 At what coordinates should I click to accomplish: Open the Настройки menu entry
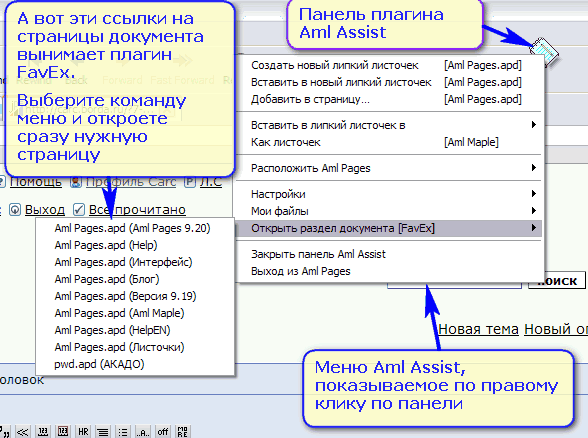point(388,194)
